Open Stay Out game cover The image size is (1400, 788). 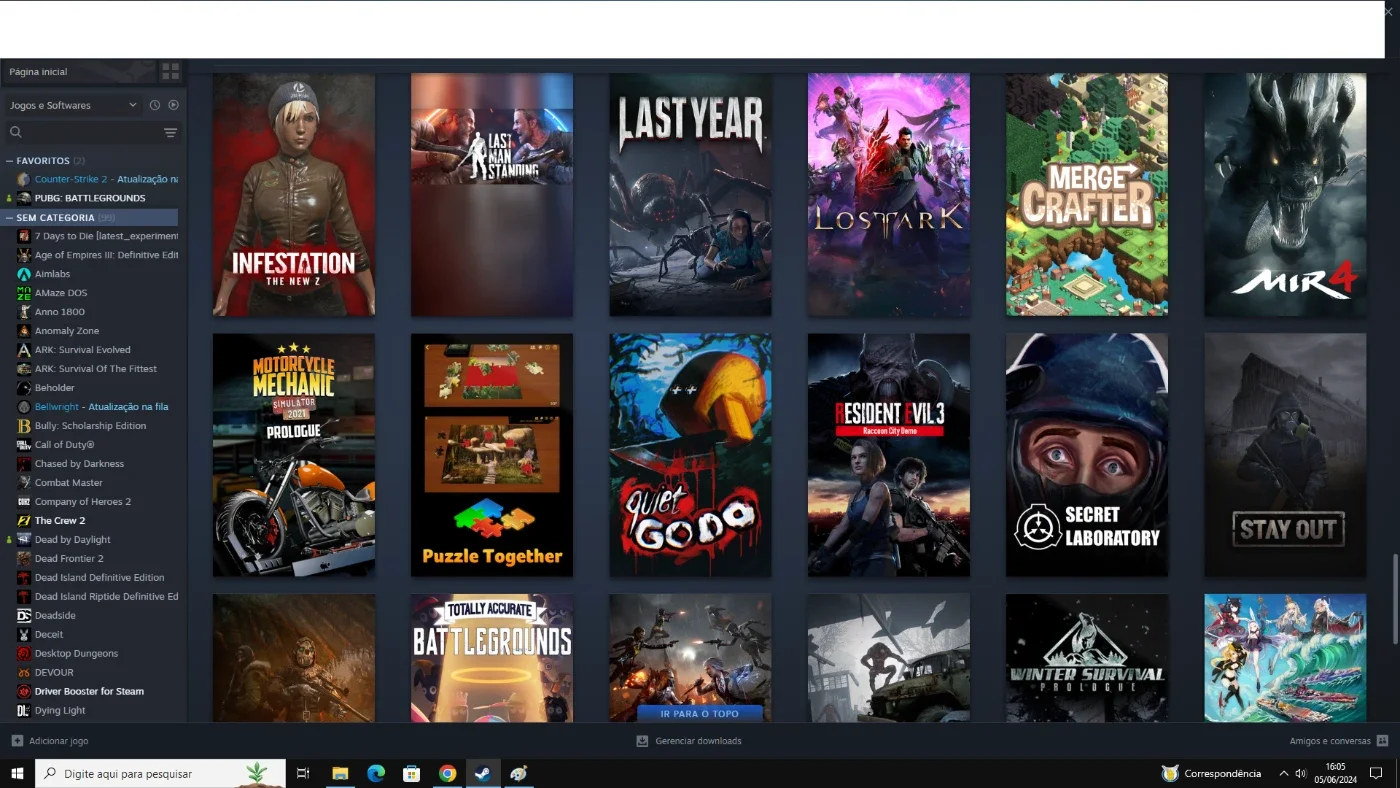point(1285,455)
